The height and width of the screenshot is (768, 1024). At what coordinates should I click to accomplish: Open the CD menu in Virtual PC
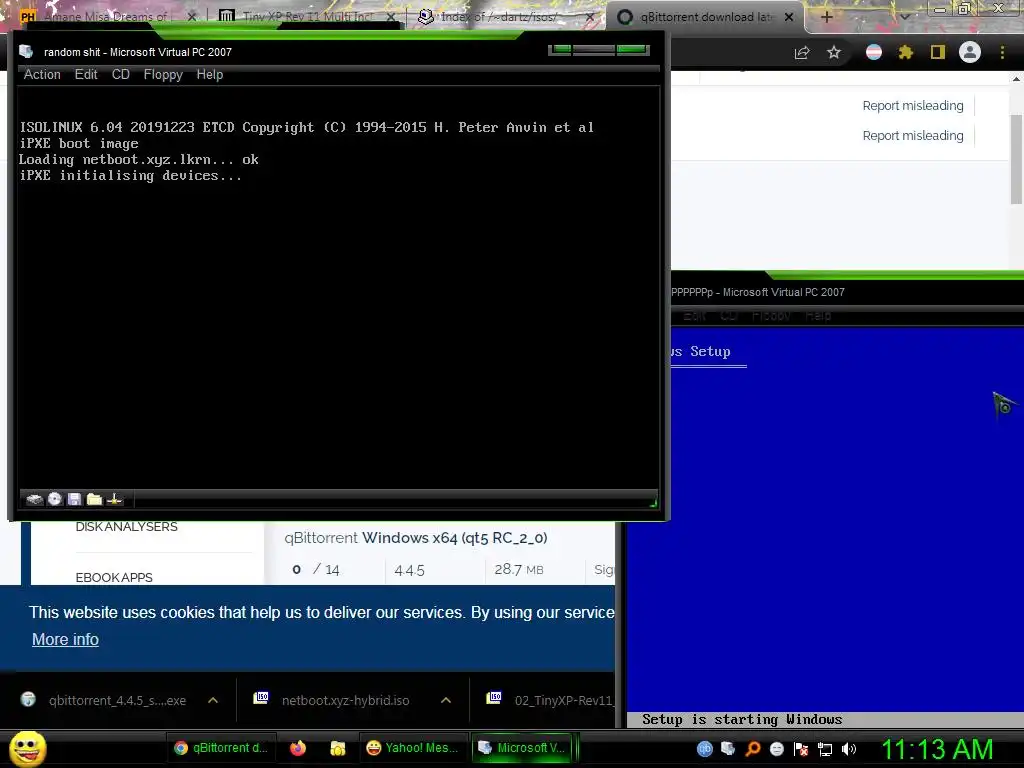[120, 74]
